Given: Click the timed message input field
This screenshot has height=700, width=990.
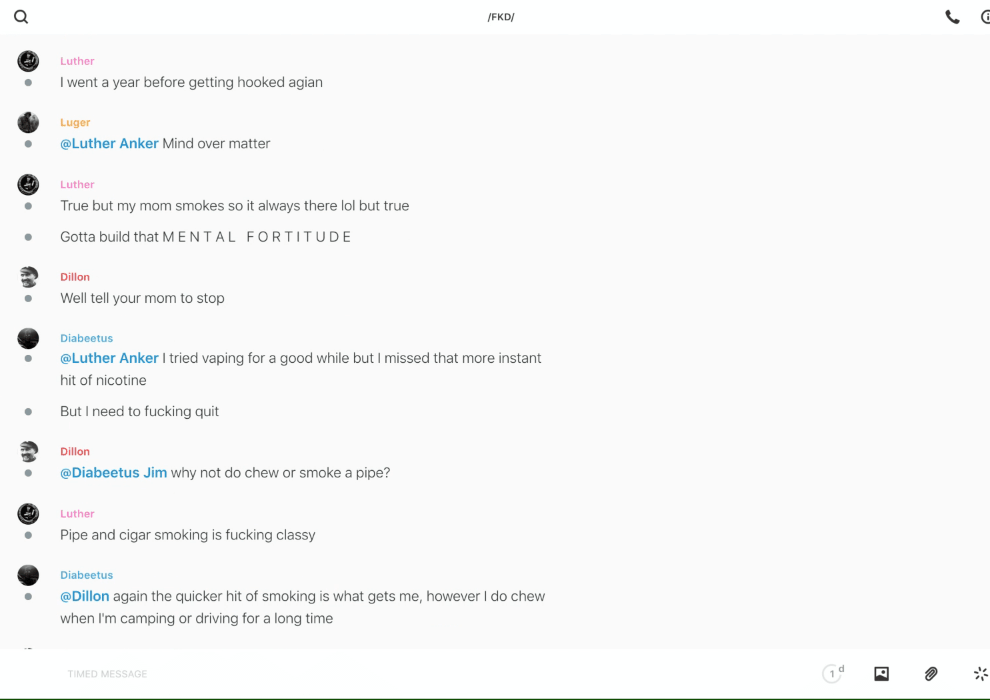Looking at the screenshot, I should (x=400, y=674).
